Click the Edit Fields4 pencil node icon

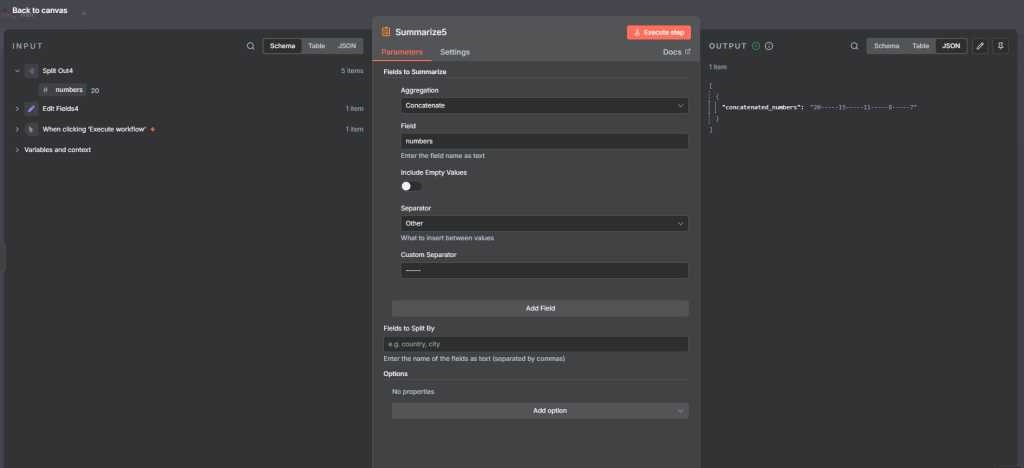[31, 108]
